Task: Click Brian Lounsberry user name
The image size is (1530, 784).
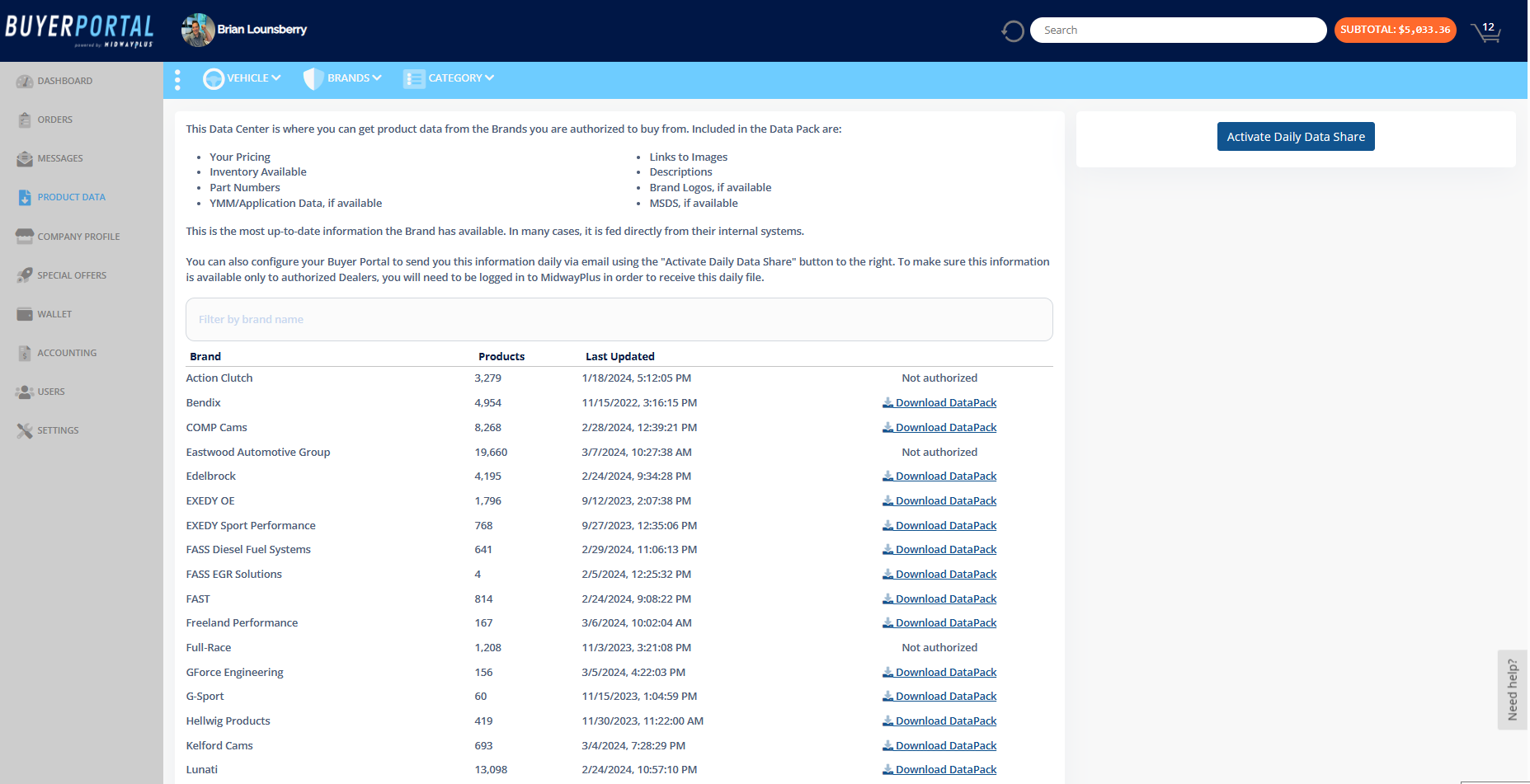Action: click(x=262, y=30)
